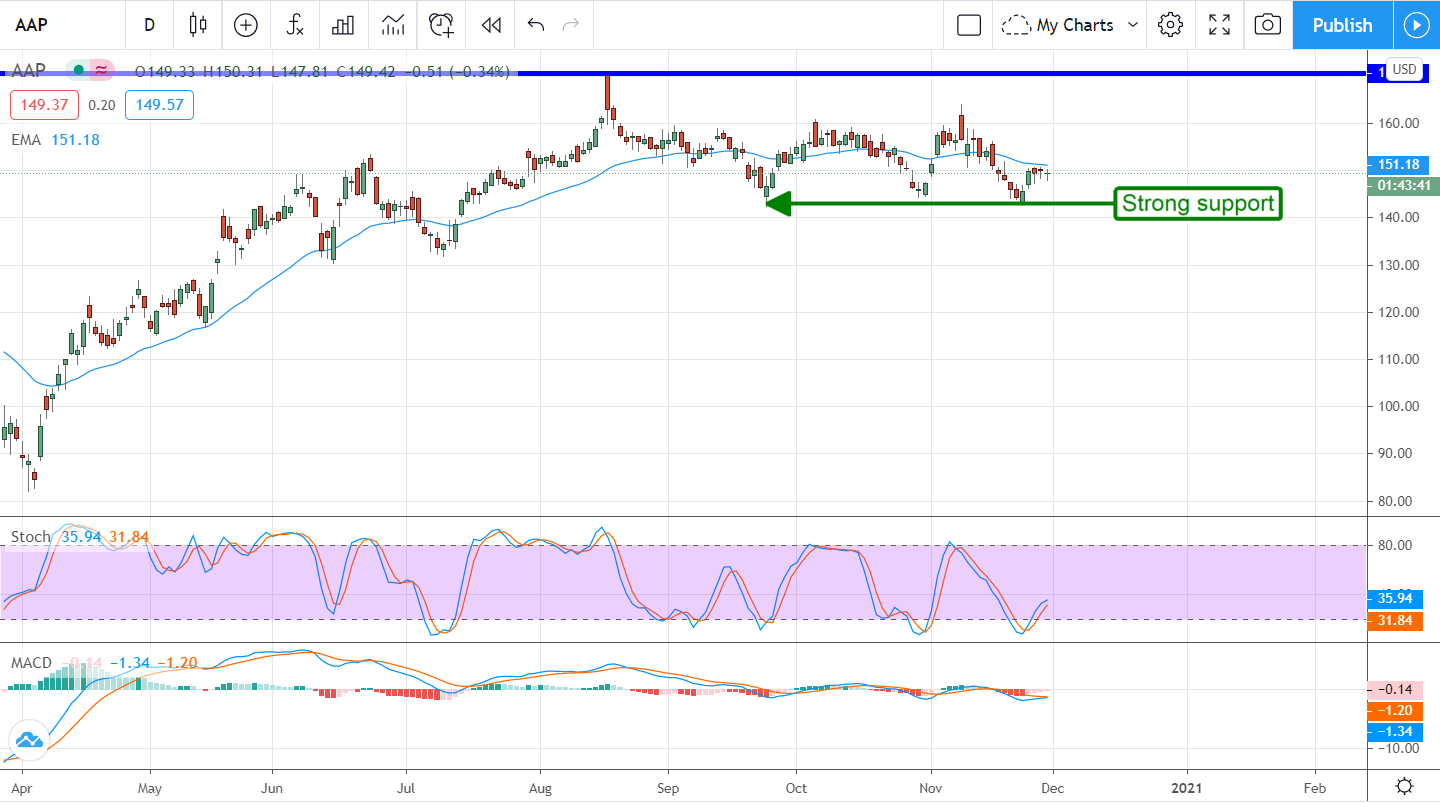Screen dimensions: 1440x803
Task: Click the 31.84 Stoch axis label
Action: point(1397,620)
